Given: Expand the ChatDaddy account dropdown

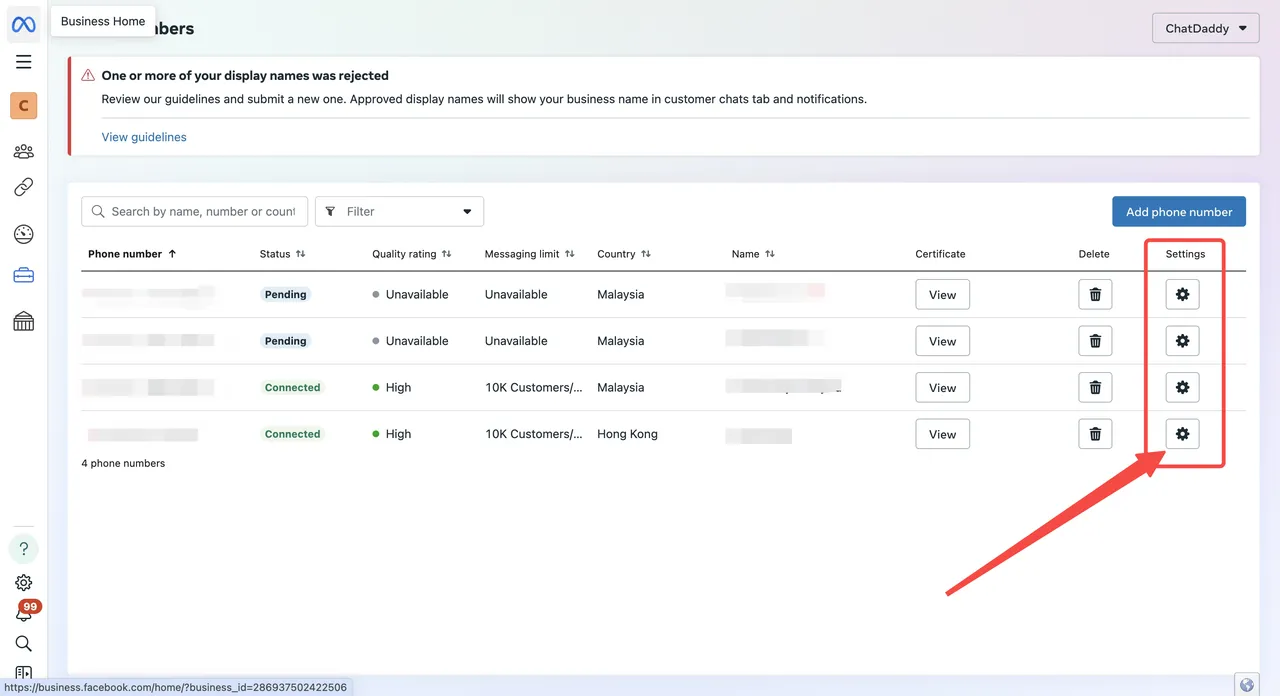Looking at the screenshot, I should [x=1205, y=28].
